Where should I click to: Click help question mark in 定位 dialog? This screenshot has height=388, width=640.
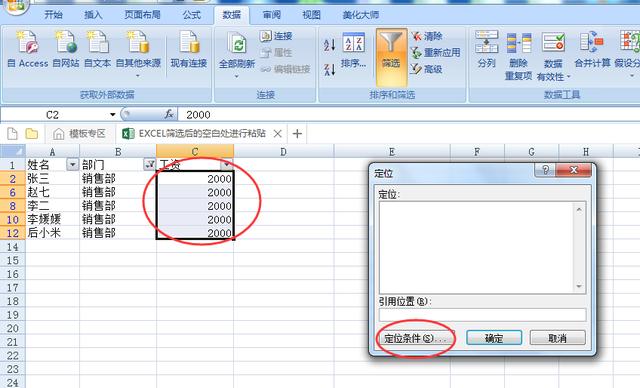pyautogui.click(x=545, y=170)
